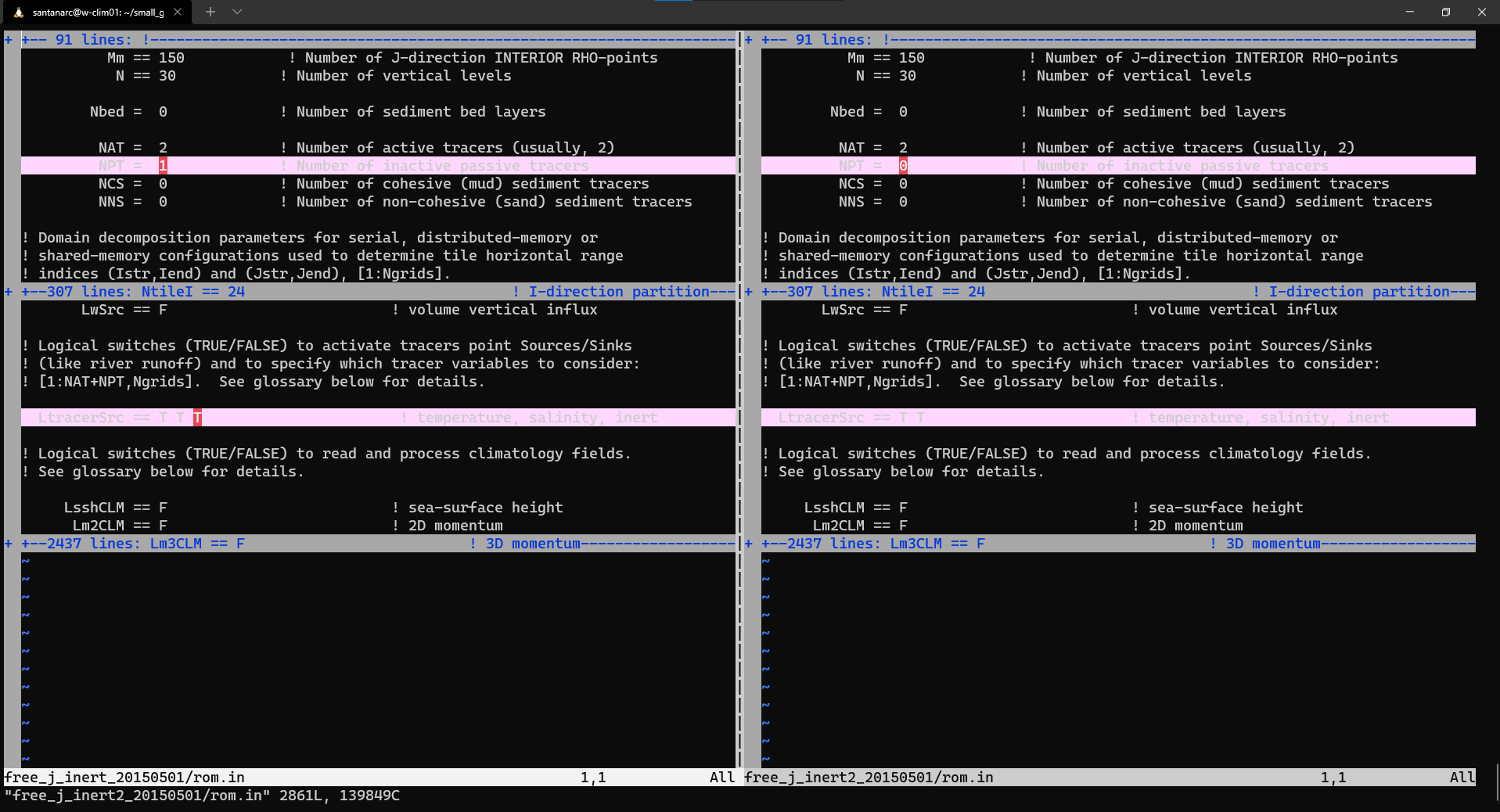The image size is (1500, 812).
Task: Open the terminal profiles dropdown chevron
Action: click(237, 12)
